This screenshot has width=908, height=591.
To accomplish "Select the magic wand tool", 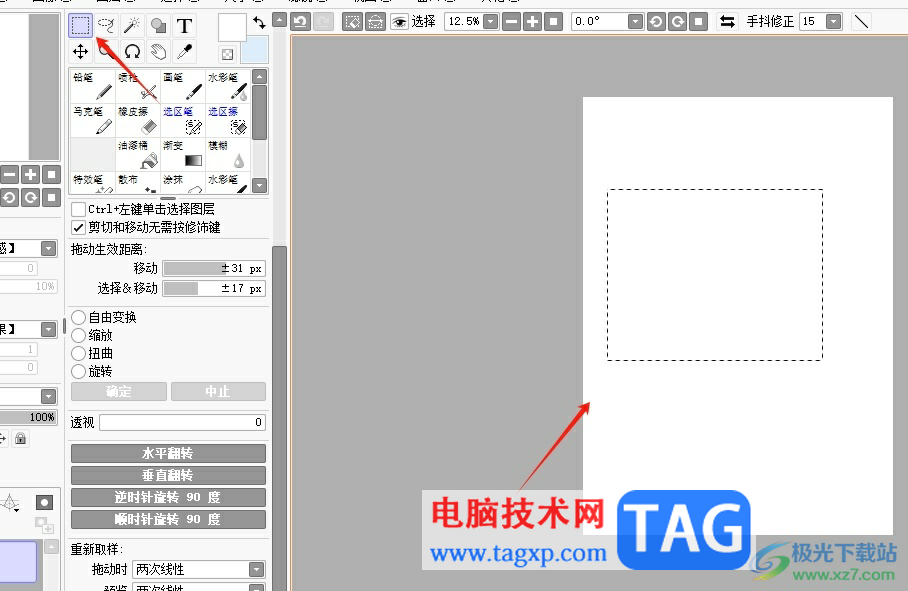I will 132,25.
